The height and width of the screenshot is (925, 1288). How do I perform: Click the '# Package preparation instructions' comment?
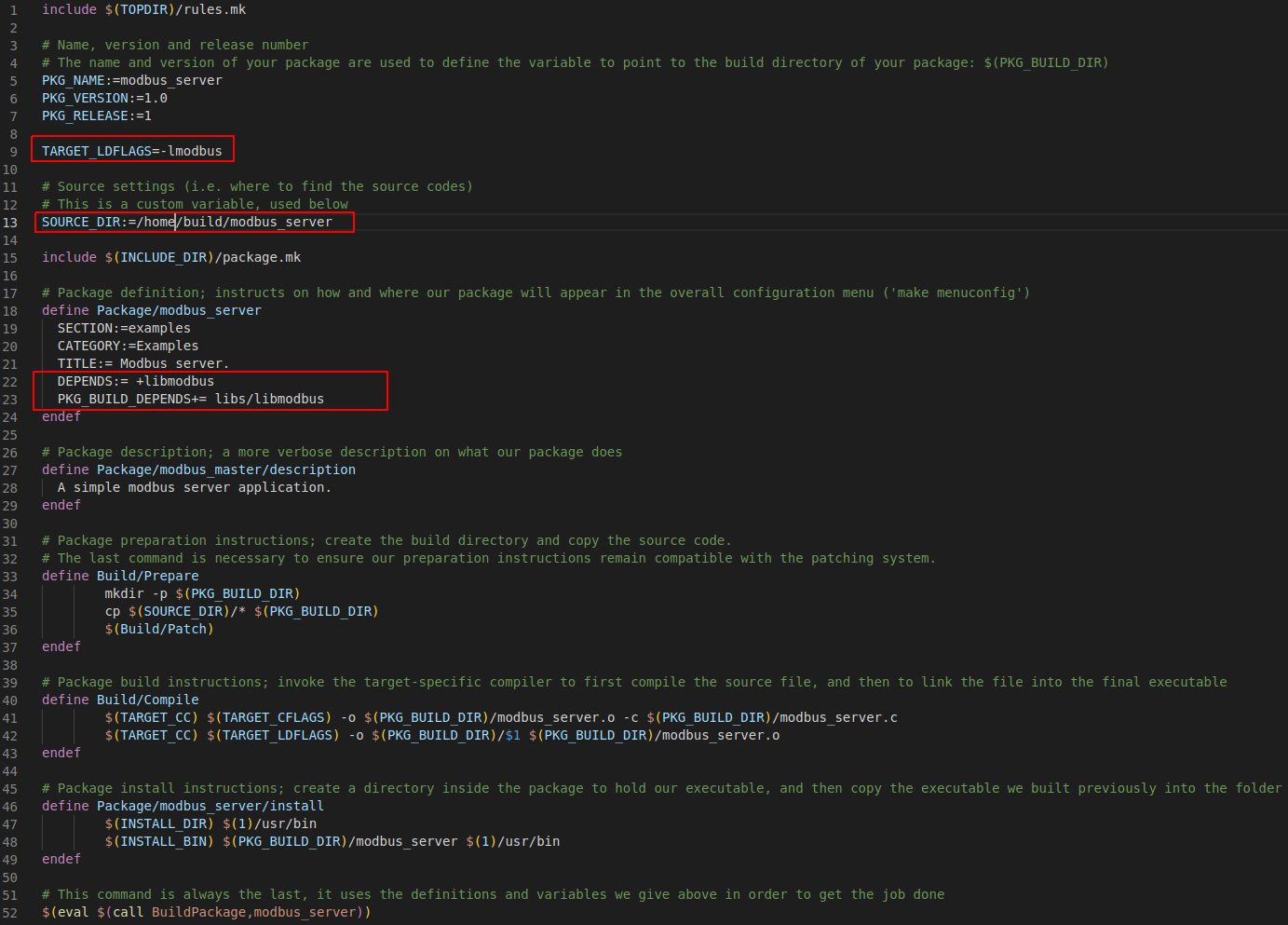(386, 540)
